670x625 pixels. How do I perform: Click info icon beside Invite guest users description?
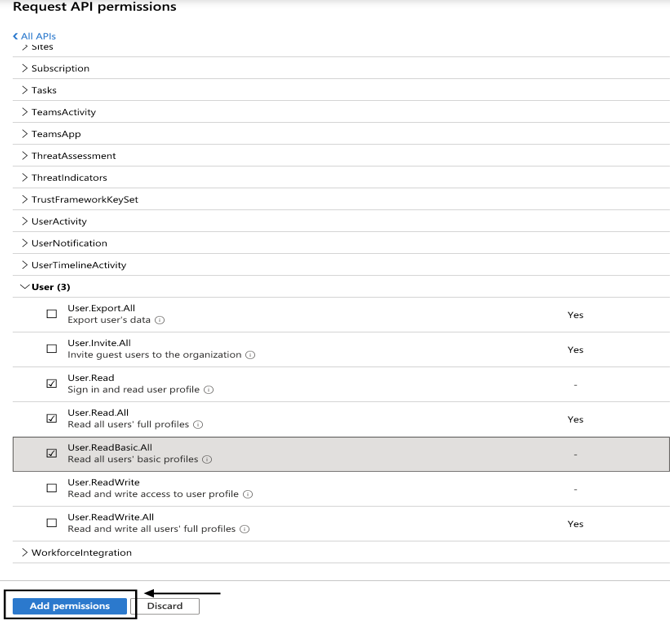250,355
